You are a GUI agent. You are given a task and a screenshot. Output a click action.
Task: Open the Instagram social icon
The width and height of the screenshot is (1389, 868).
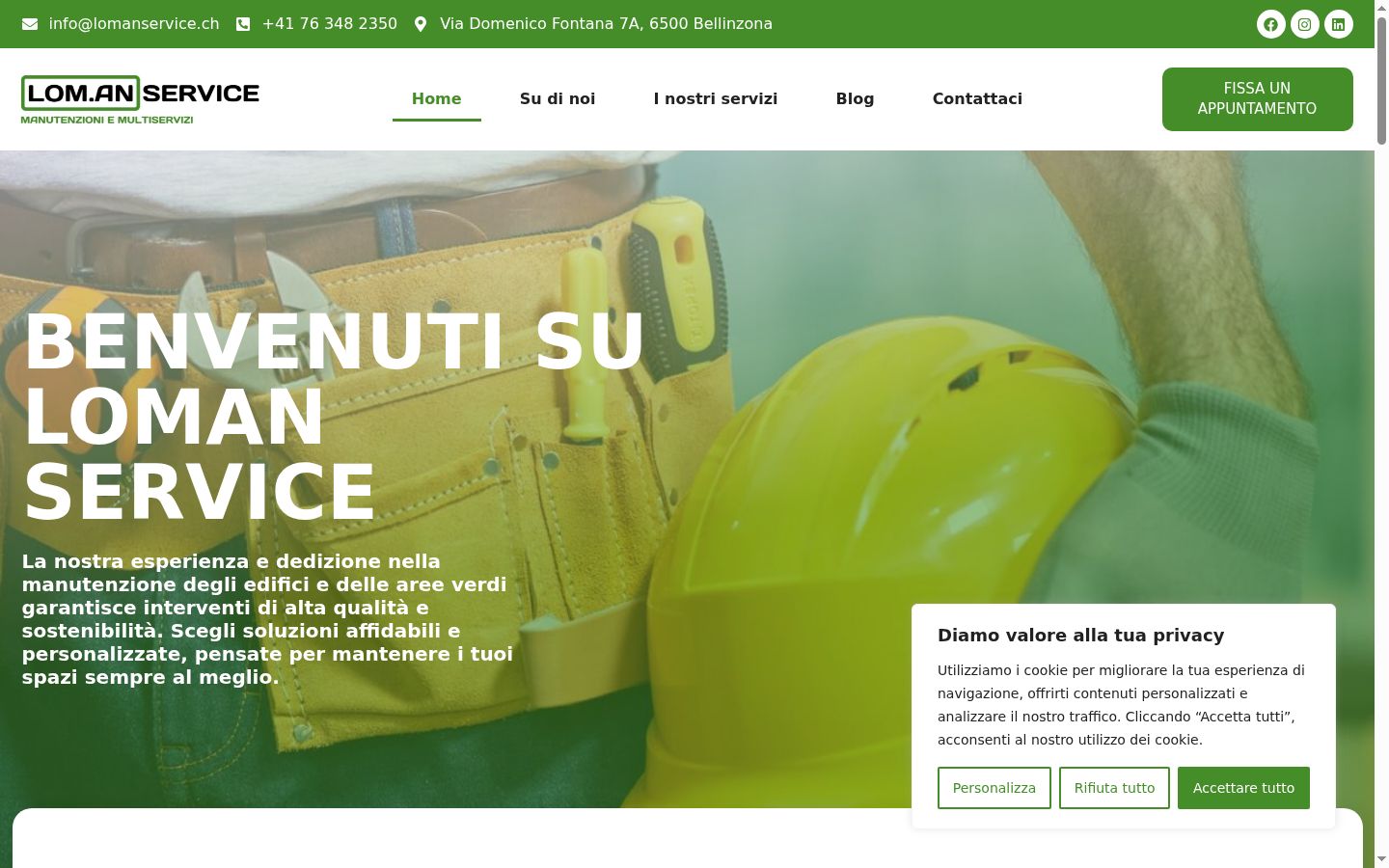[1304, 24]
